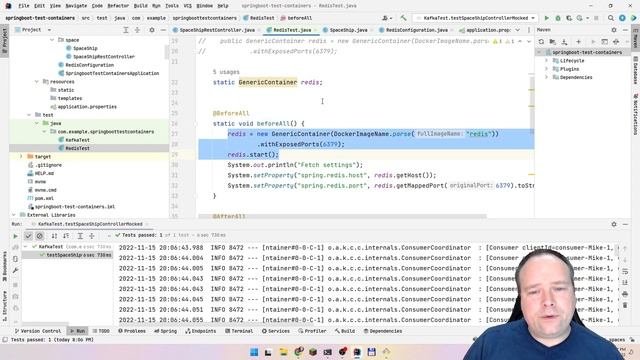
Task: Open the run configuration dropdown
Action: [476, 18]
